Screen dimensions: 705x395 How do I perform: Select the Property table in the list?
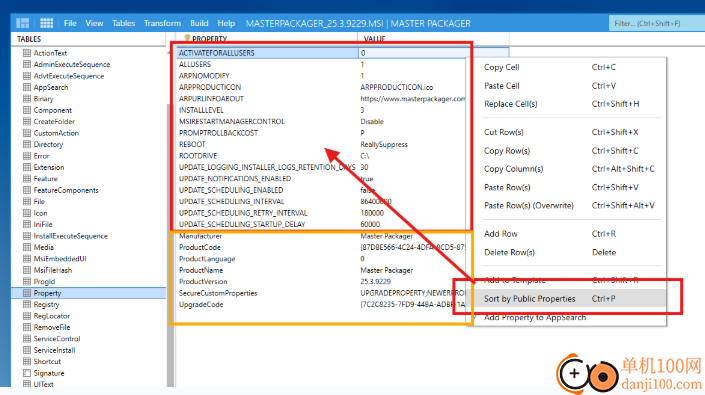point(89,293)
